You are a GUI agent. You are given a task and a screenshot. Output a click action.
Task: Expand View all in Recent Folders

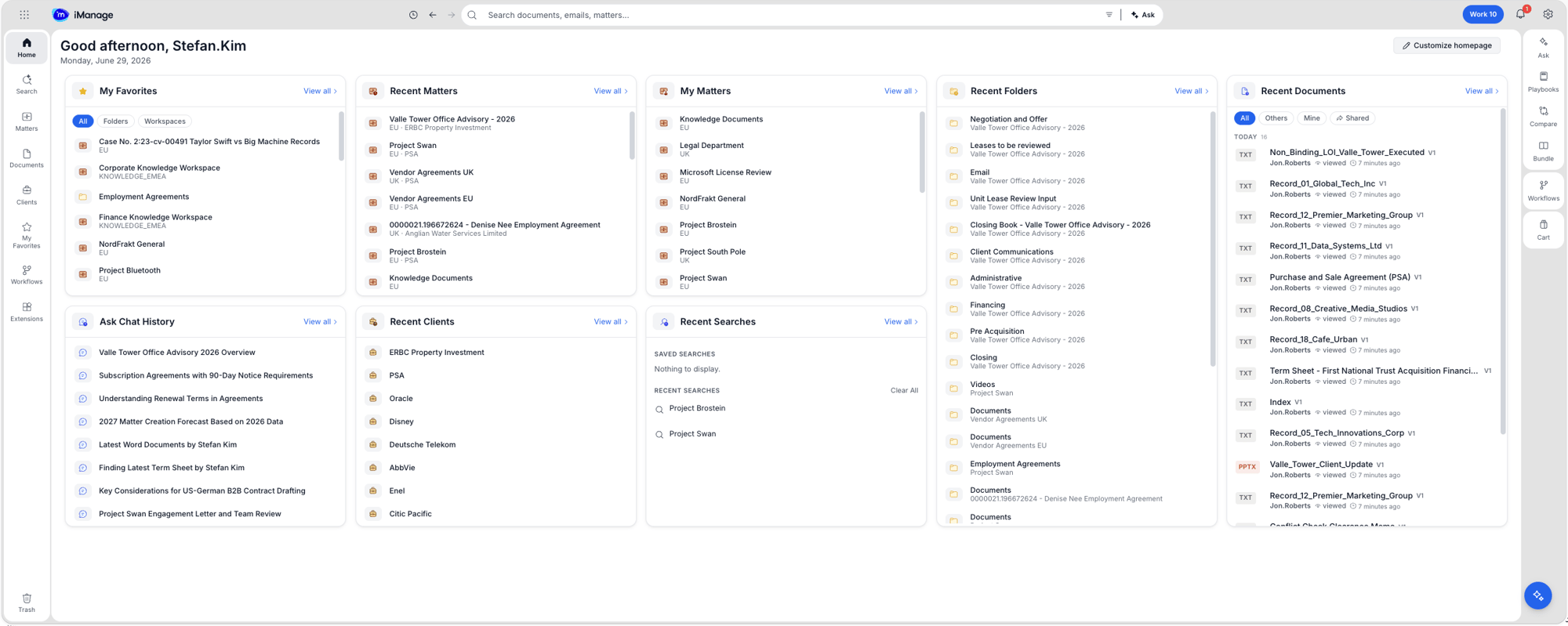point(1191,91)
